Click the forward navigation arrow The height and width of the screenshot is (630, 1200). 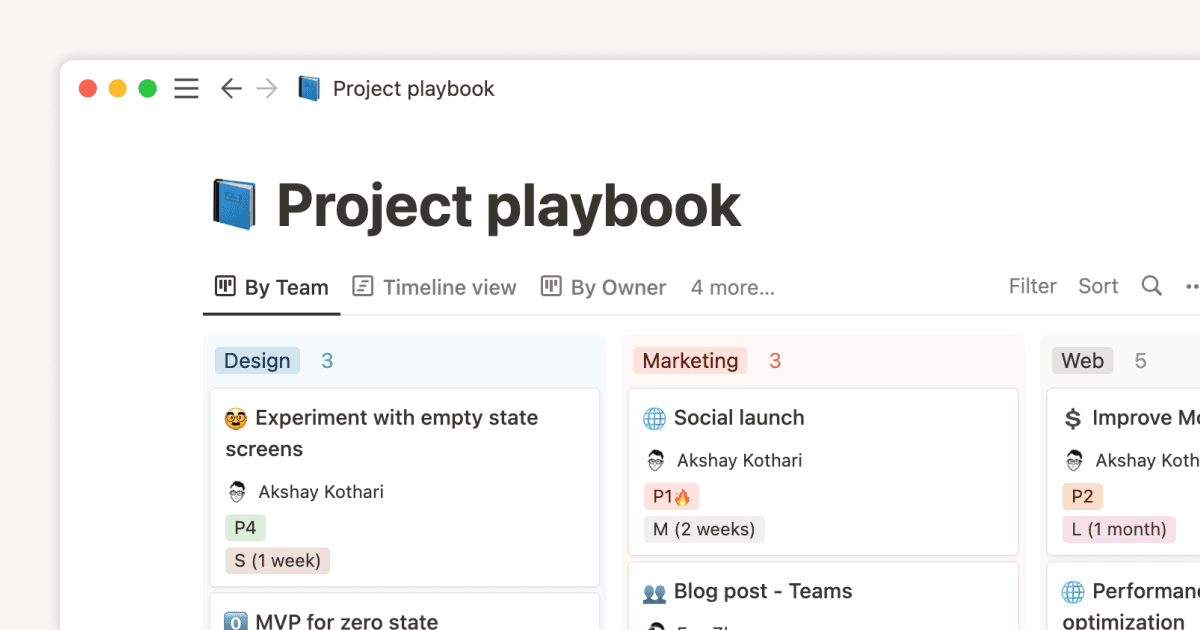(266, 88)
